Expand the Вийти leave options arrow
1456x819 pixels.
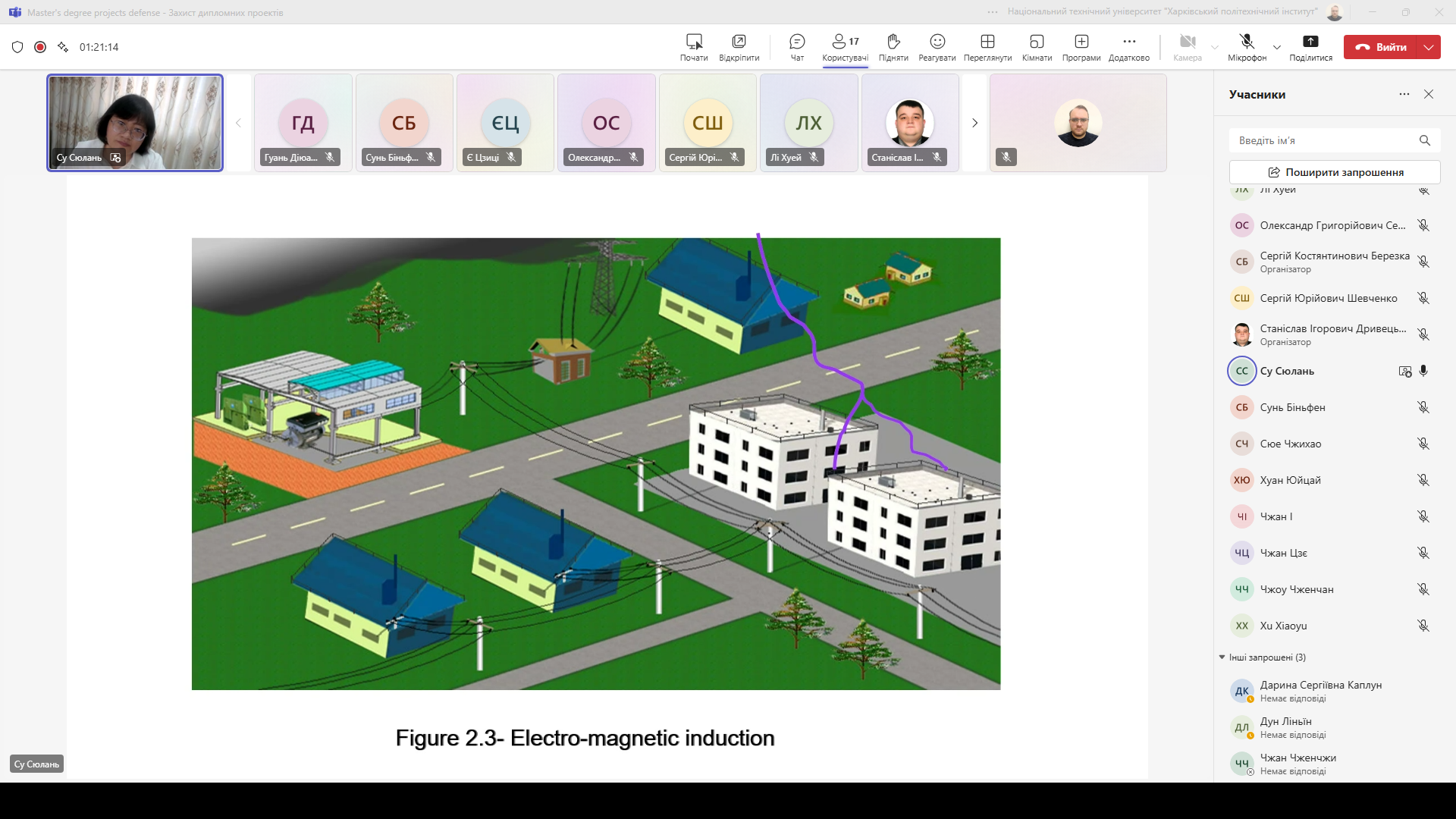click(x=1429, y=47)
